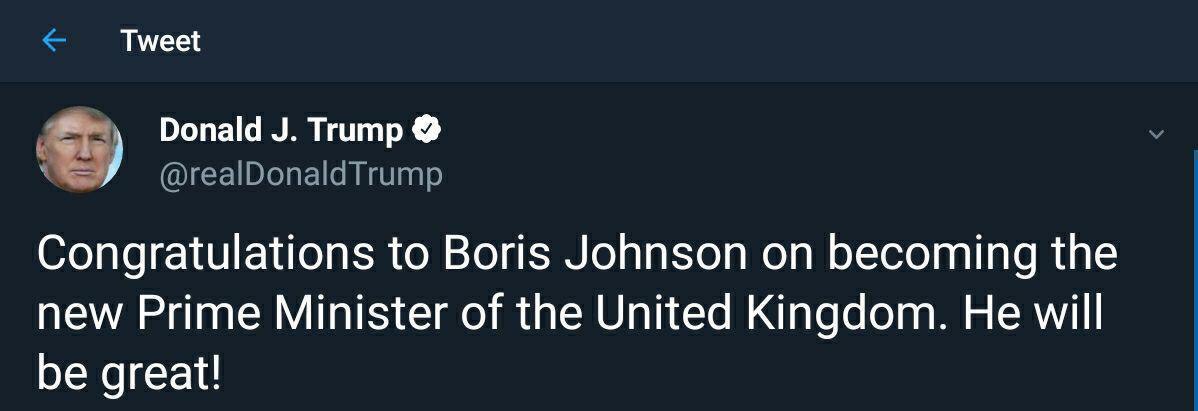1198x411 pixels.
Task: Open the Donald J. Trump display name link
Action: tap(281, 130)
